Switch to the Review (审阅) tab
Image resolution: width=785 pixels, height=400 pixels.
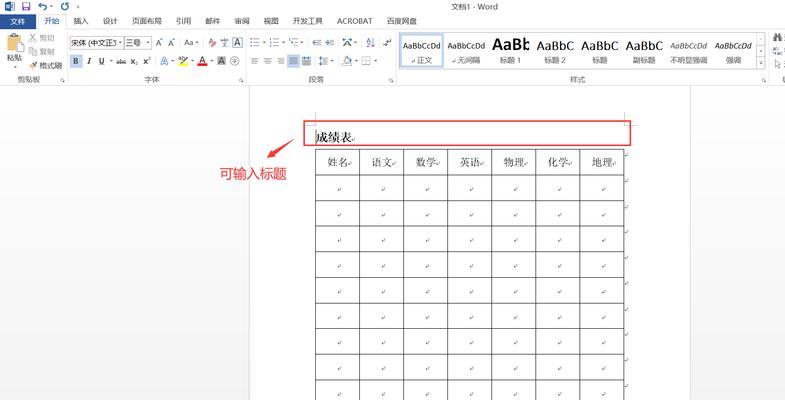(242, 21)
